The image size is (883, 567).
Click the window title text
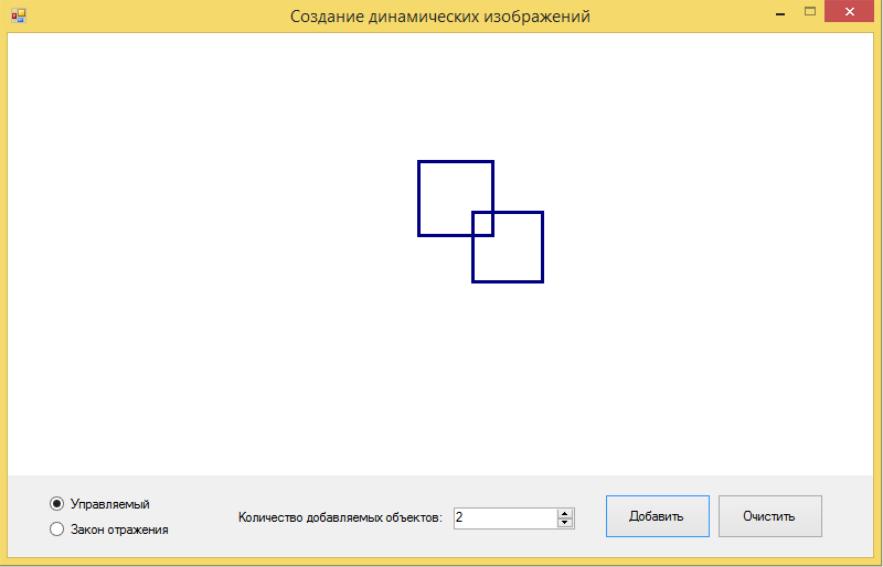tap(440, 16)
